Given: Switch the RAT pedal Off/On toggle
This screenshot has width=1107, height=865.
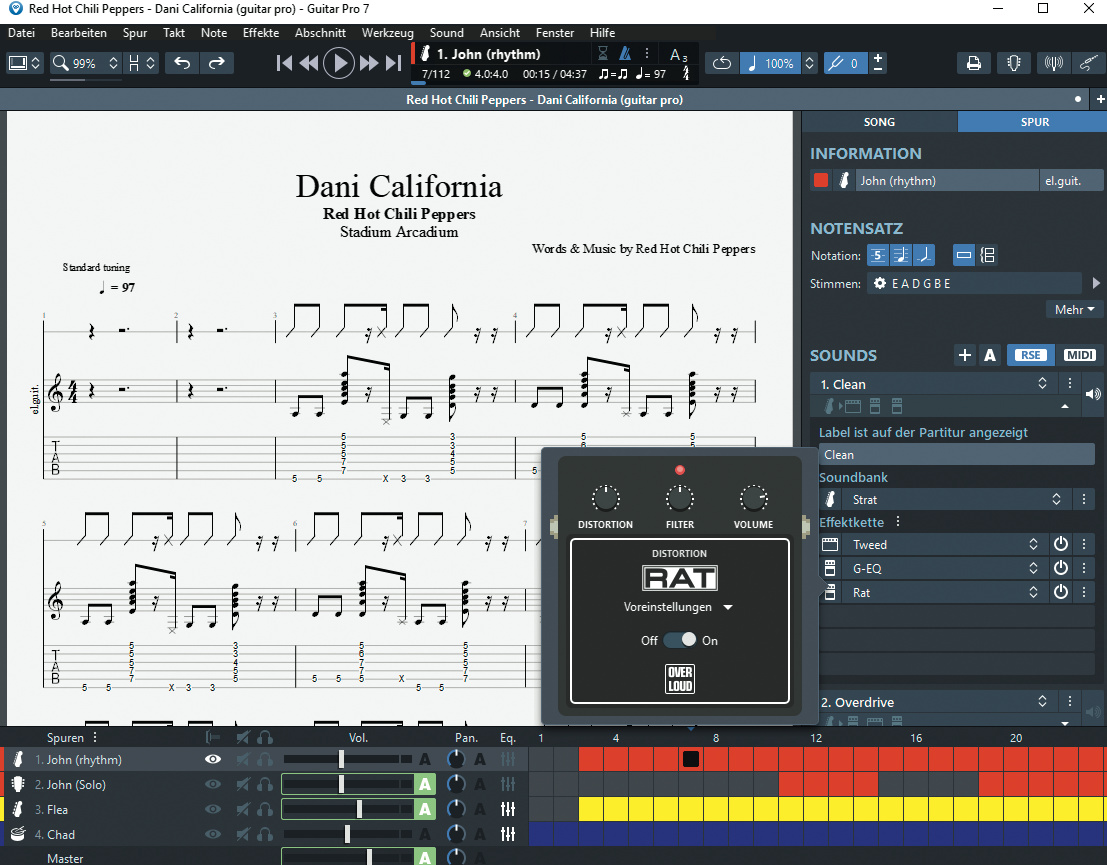Looking at the screenshot, I should click(x=680, y=640).
